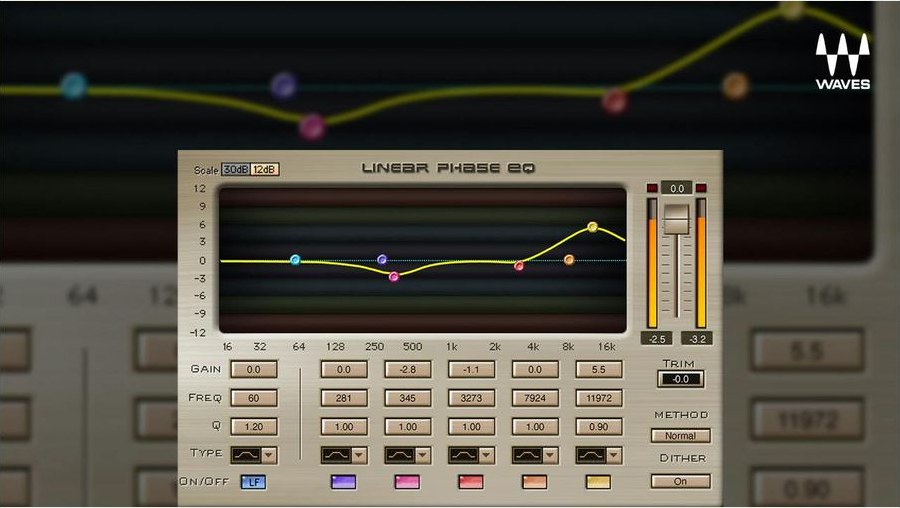Click LF band Freq field 60
This screenshot has width=900, height=508.
[x=254, y=398]
